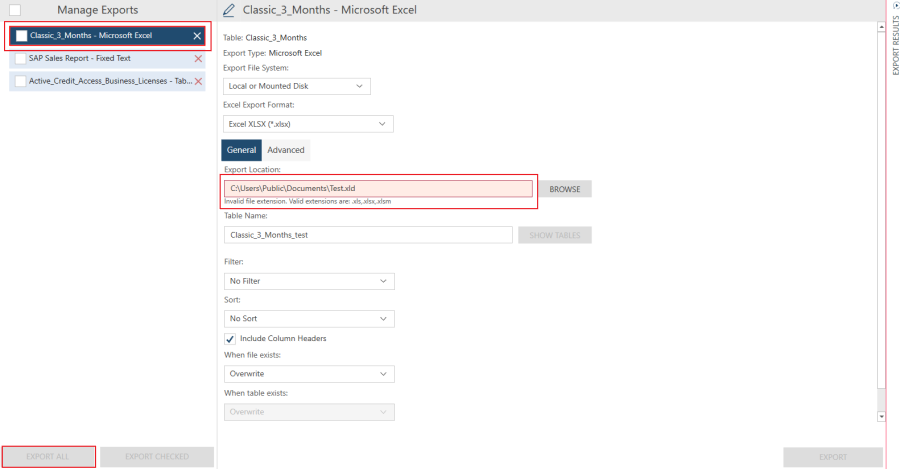The height and width of the screenshot is (469, 900).
Task: Check the Classic_3_Months export checkbox
Action: coord(21,36)
